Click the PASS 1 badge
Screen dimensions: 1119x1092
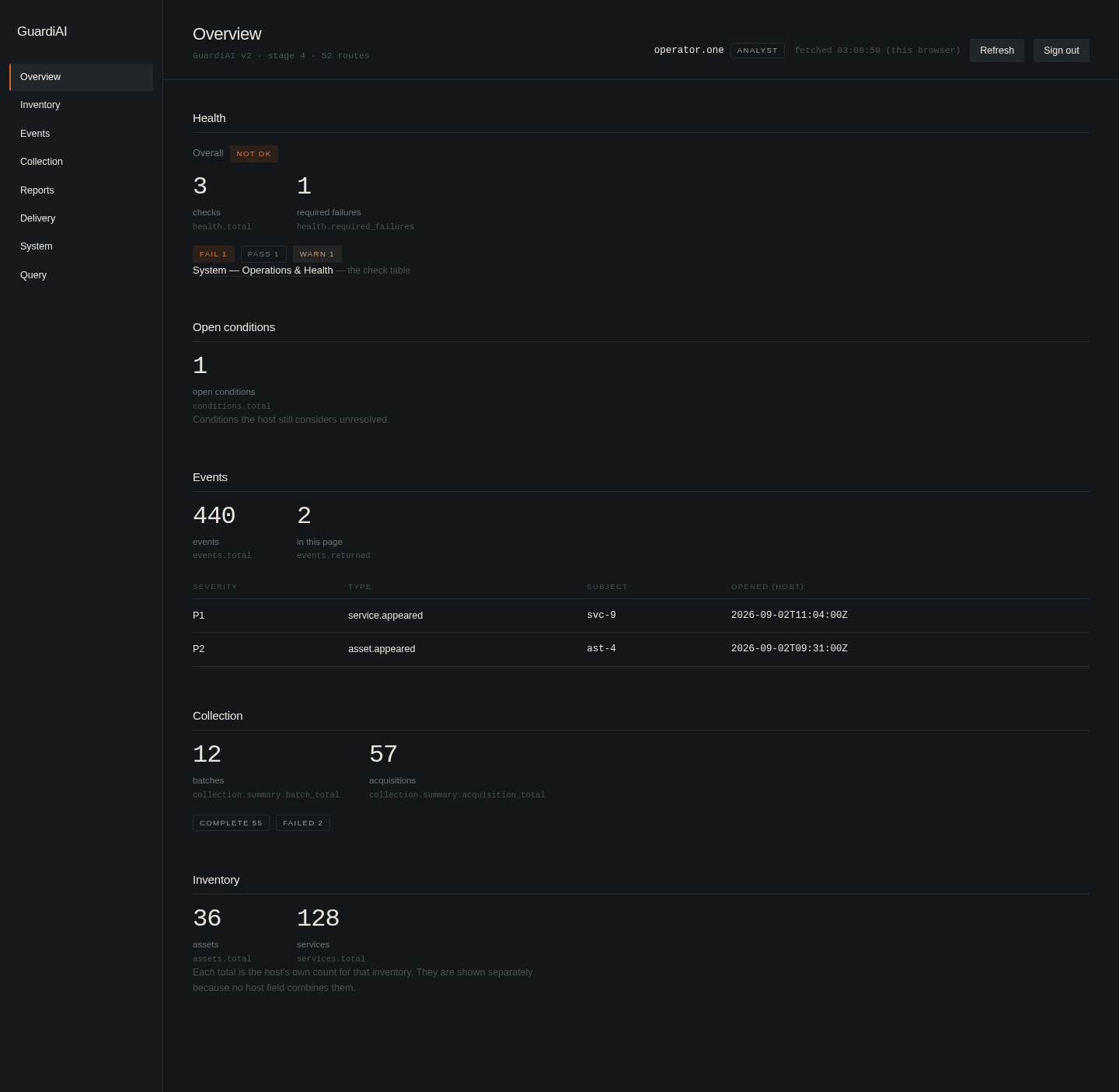(263, 254)
